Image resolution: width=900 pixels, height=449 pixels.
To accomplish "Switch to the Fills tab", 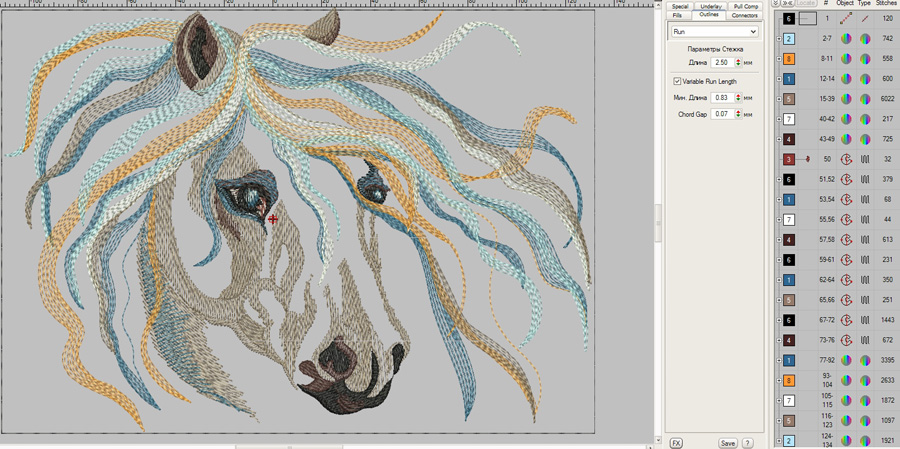I will click(x=678, y=16).
